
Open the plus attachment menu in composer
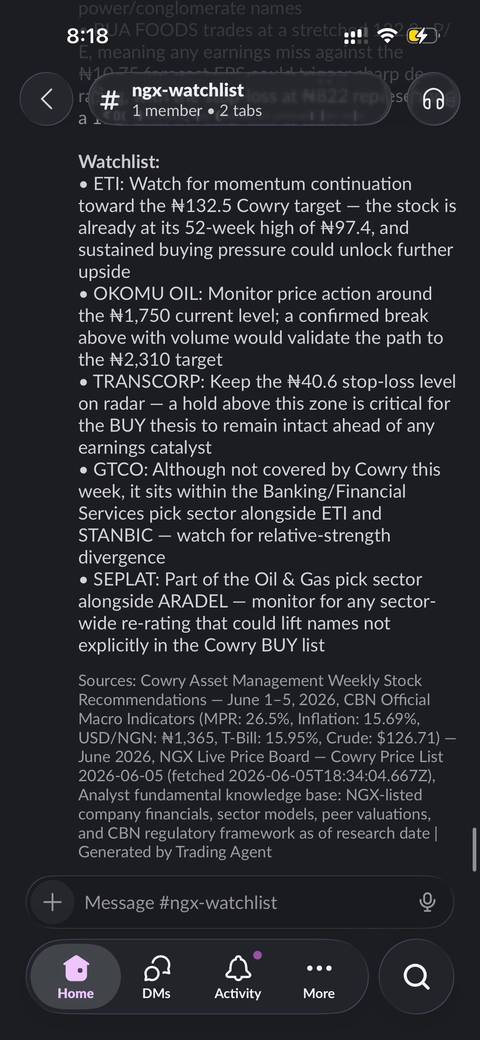52,902
